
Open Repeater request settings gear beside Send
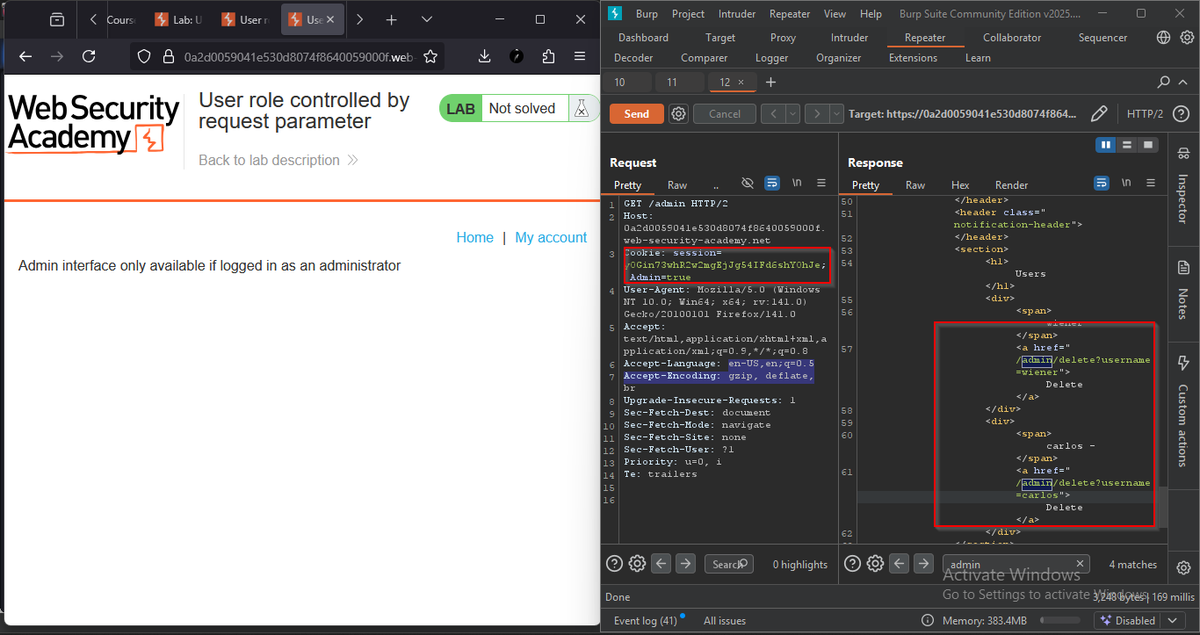pos(679,114)
